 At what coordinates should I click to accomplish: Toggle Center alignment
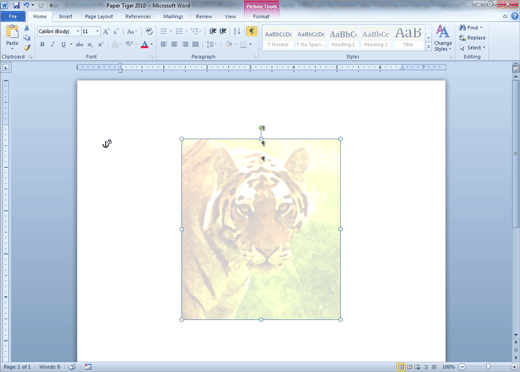174,44
